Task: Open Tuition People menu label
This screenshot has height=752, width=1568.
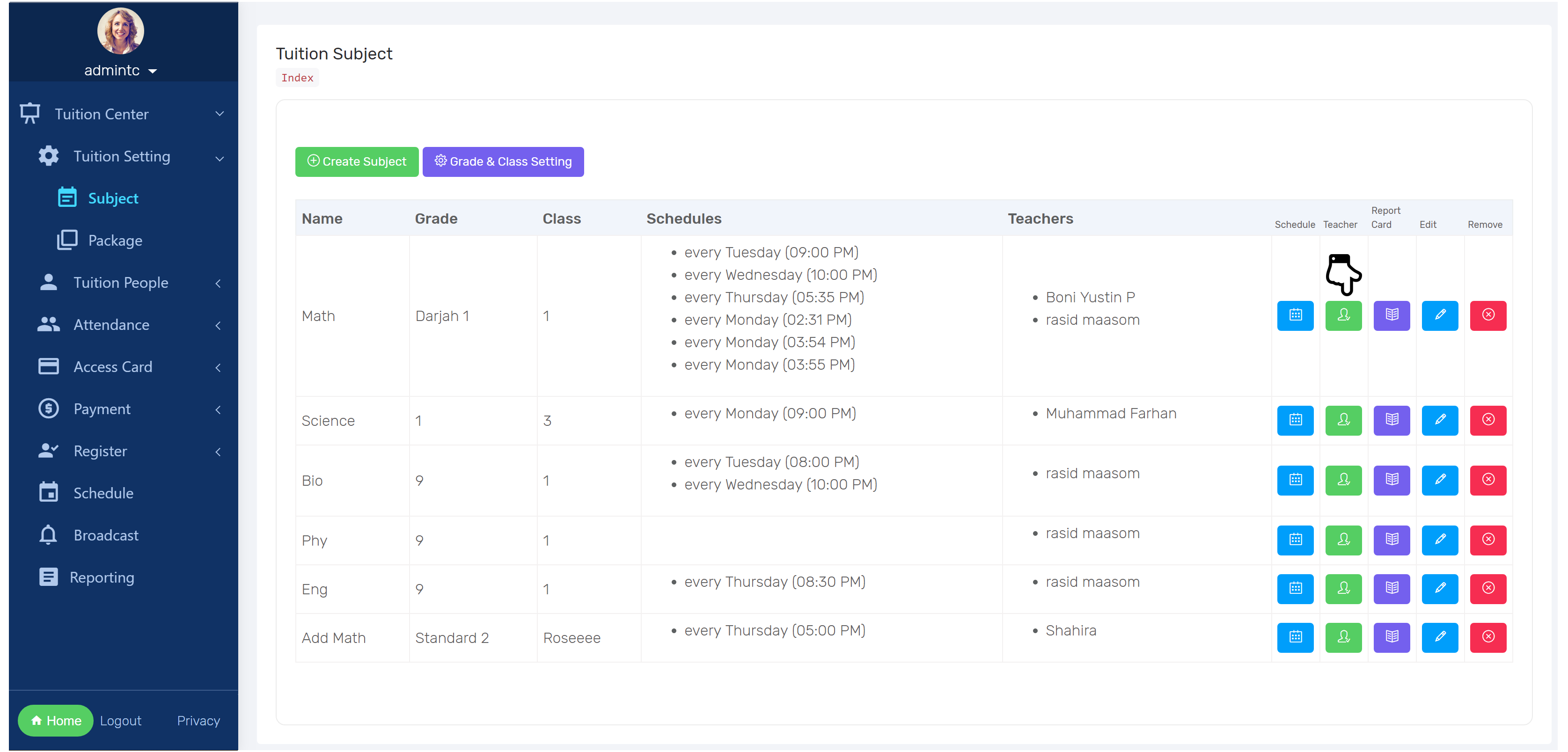Action: (x=120, y=282)
